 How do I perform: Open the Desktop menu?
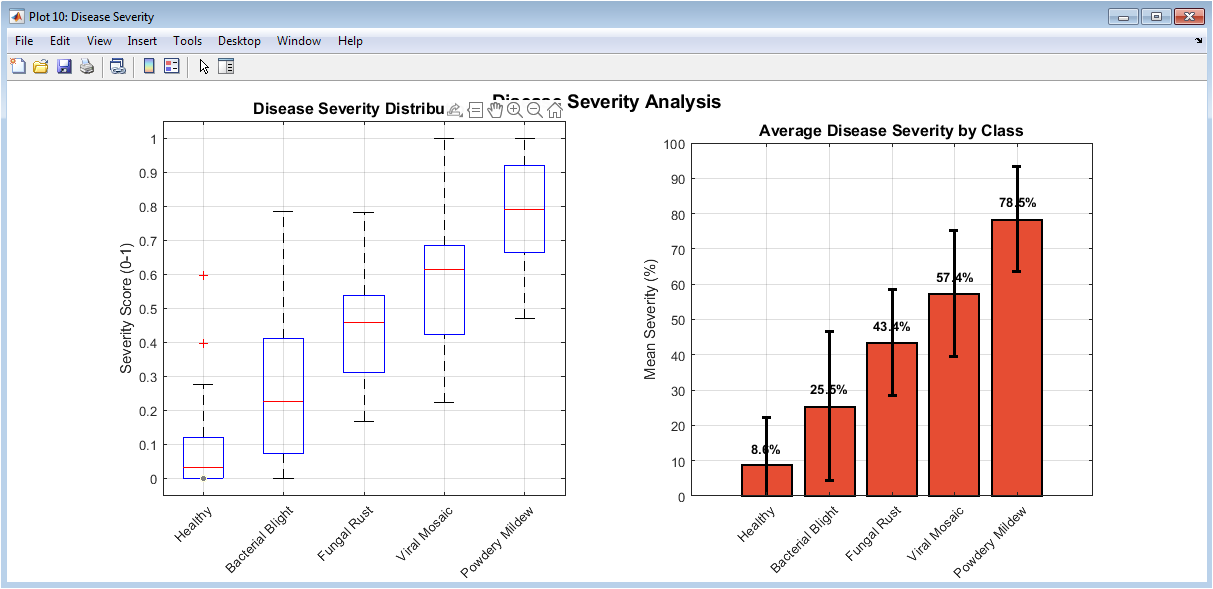coord(239,41)
